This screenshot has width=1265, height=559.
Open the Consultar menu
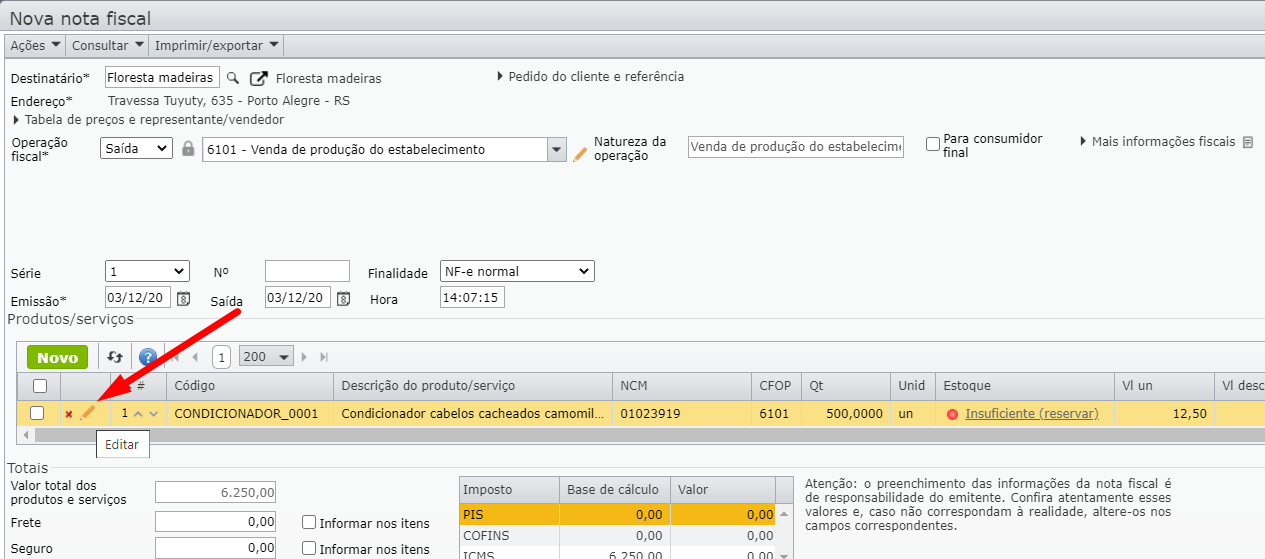point(107,45)
